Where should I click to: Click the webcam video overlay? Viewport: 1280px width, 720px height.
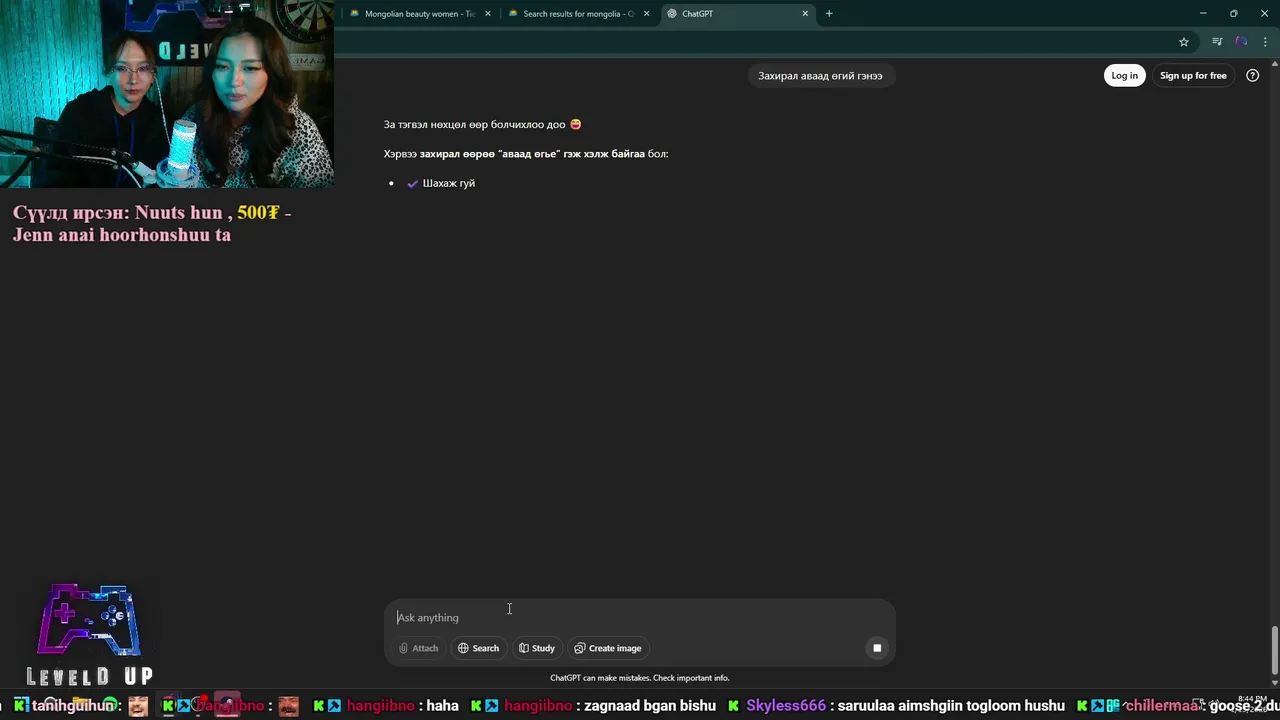(x=167, y=94)
